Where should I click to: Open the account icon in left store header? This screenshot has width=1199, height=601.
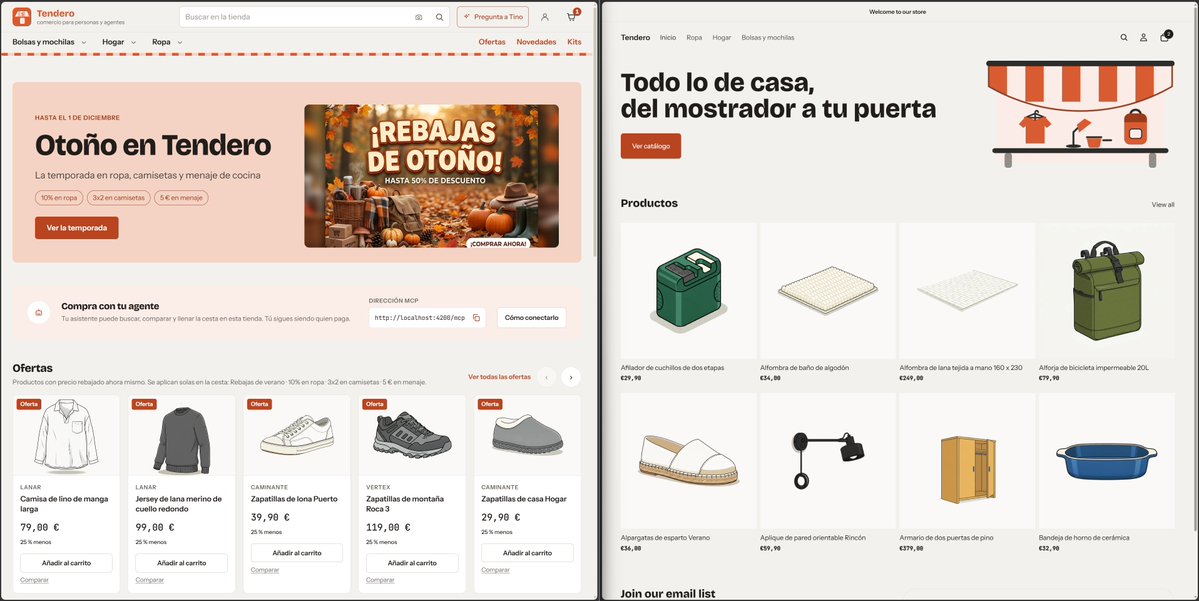click(x=544, y=17)
